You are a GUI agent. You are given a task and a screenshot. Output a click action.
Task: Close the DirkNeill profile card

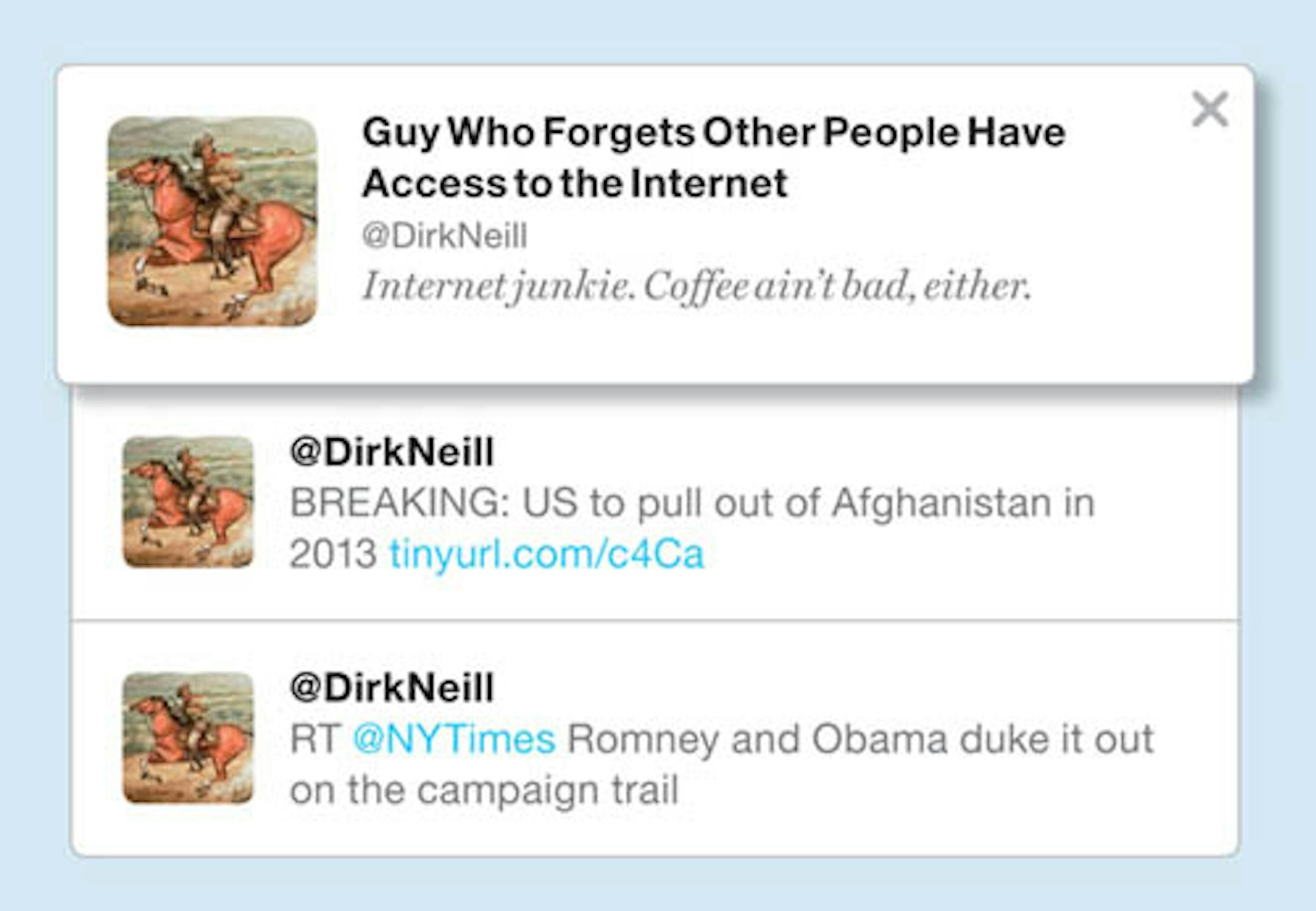pyautogui.click(x=1209, y=110)
